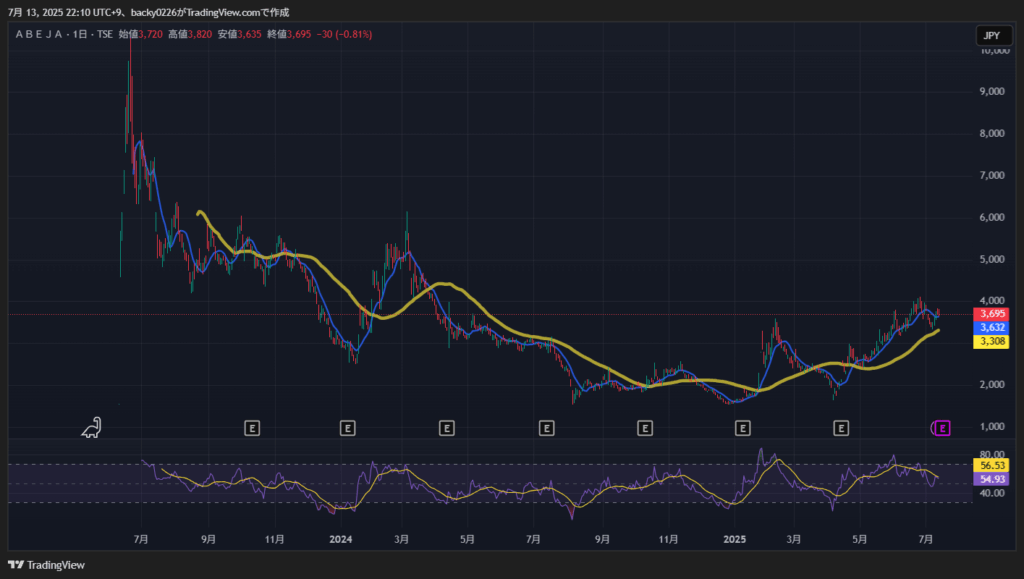Screen dimensions: 1024x579
Task: Click the 6,000 price axis label
Action: click(992, 217)
